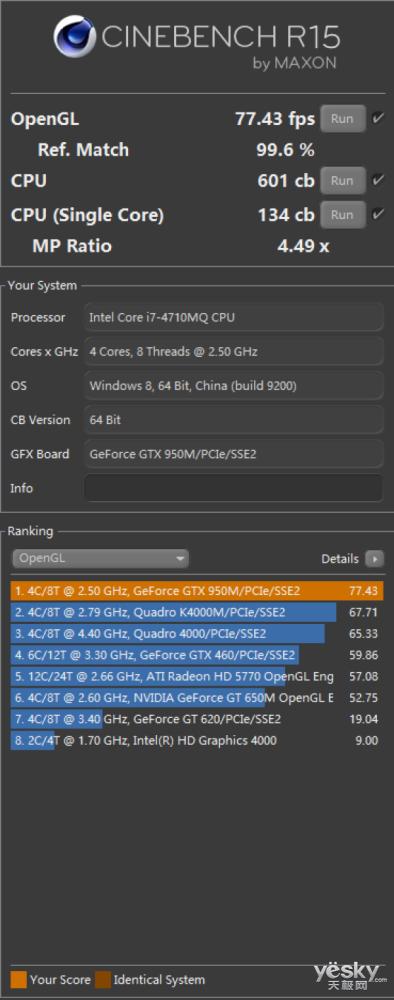Select the GeForce GTX 950M ranking entry
The image size is (394, 1000).
tap(197, 591)
